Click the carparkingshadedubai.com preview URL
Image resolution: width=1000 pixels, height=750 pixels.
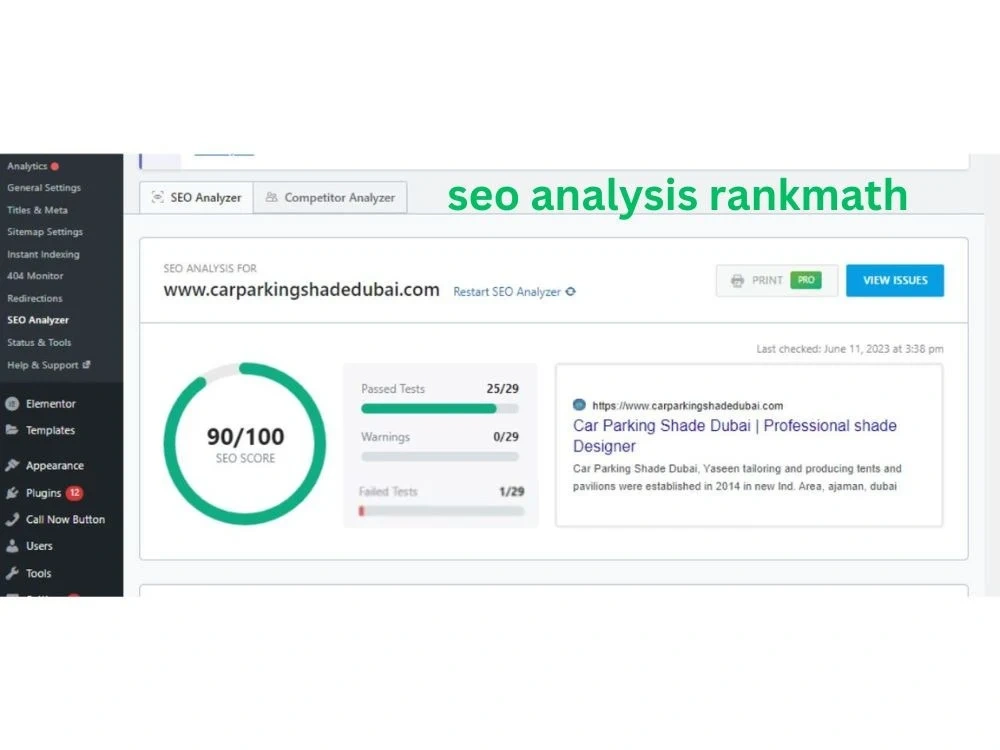click(688, 406)
